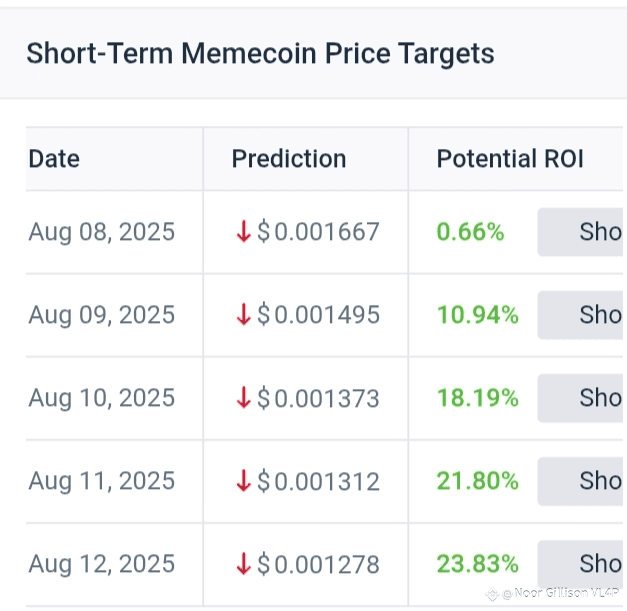Click the red down arrow beside $0.001312
Image resolution: width=627 pixels, height=611 pixels.
pyautogui.click(x=244, y=481)
